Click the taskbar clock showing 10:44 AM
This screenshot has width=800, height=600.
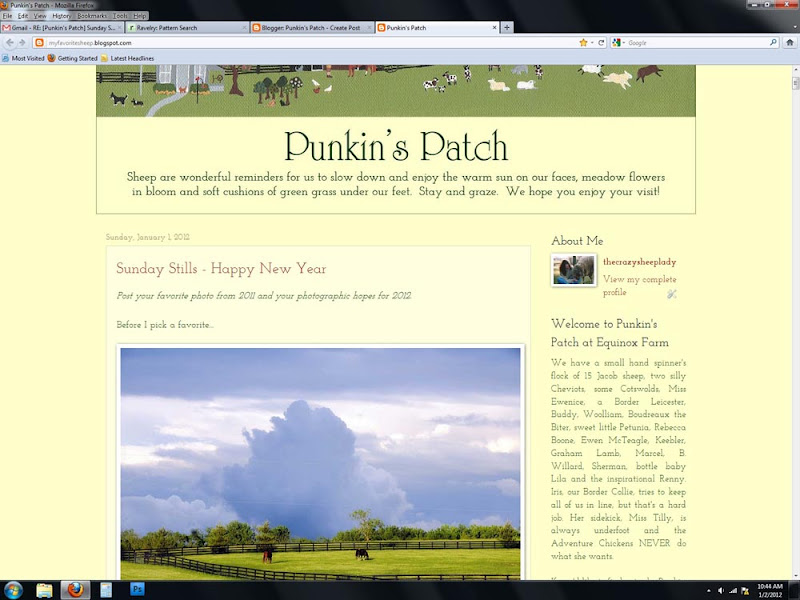pos(769,591)
